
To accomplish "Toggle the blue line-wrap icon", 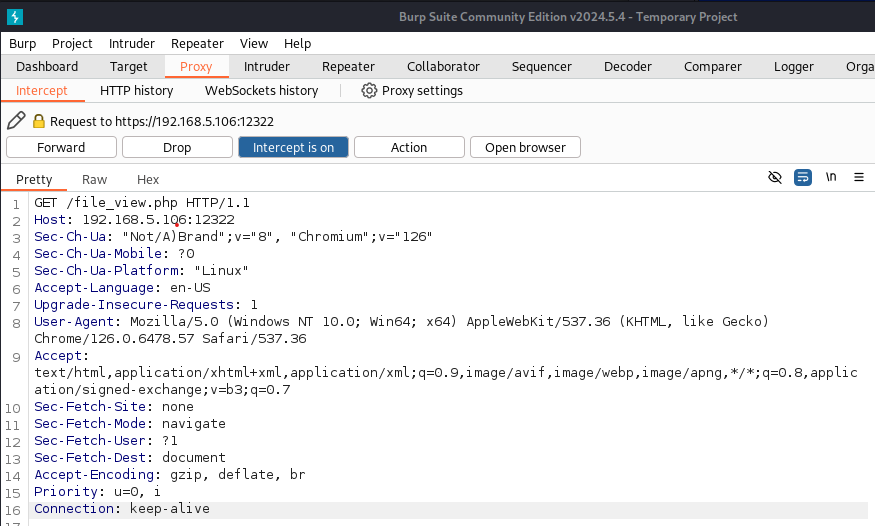I will 802,177.
